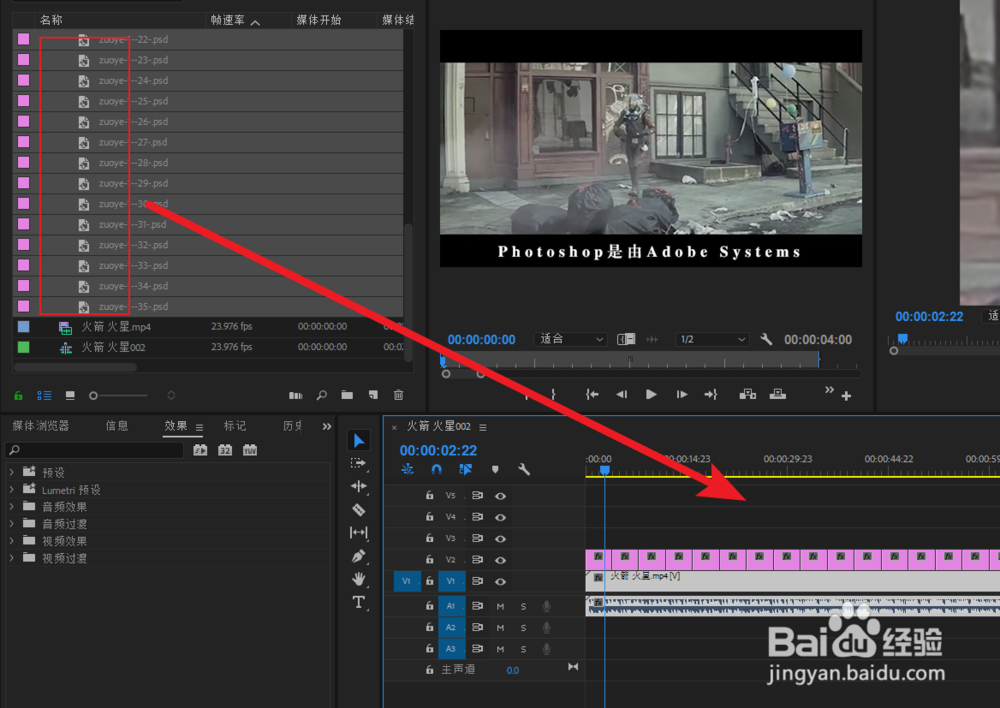1000x708 pixels.
Task: Expand the 预设 effects folder
Action: click(11, 472)
